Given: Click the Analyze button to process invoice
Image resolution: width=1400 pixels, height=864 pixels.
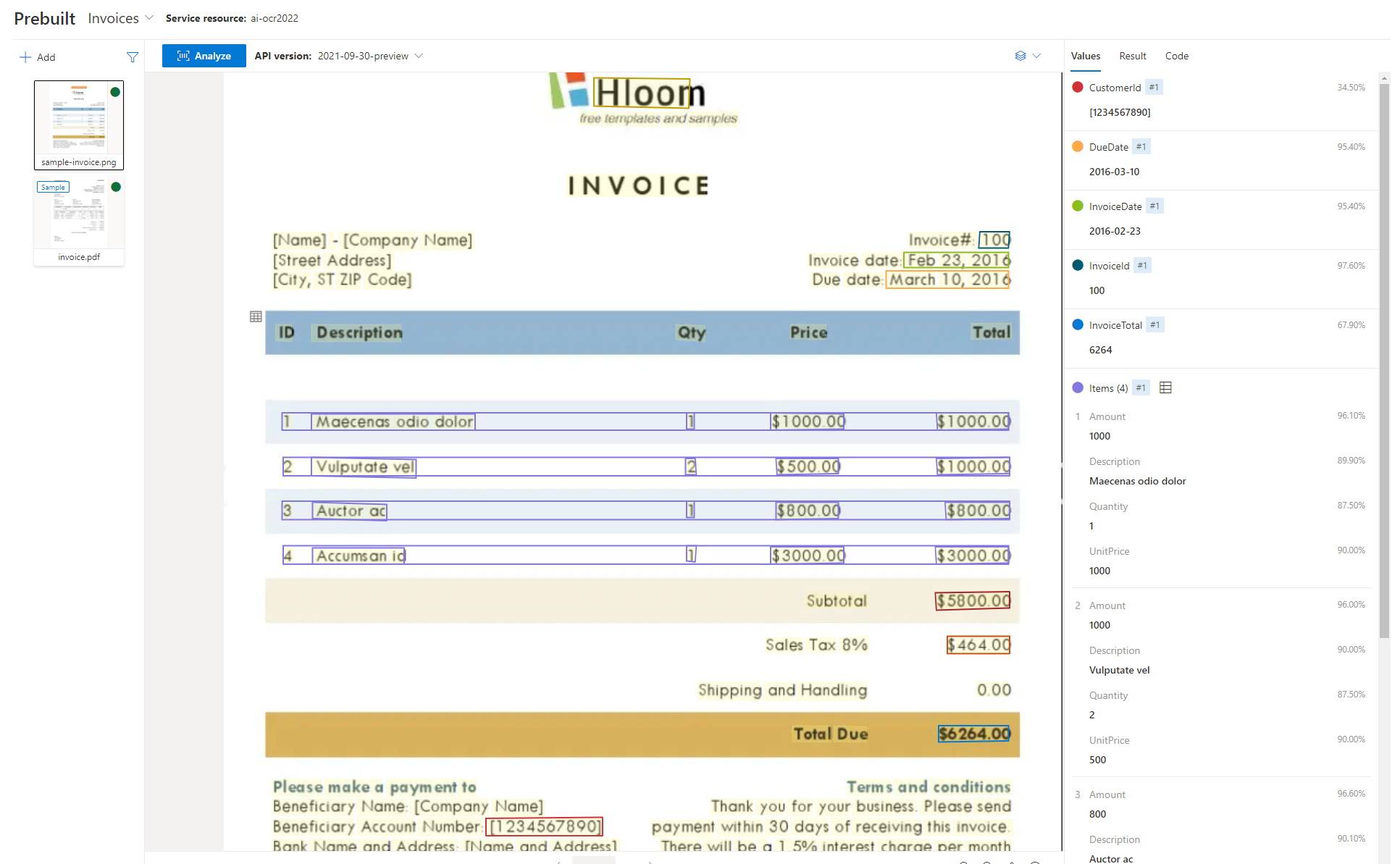Looking at the screenshot, I should (x=203, y=56).
